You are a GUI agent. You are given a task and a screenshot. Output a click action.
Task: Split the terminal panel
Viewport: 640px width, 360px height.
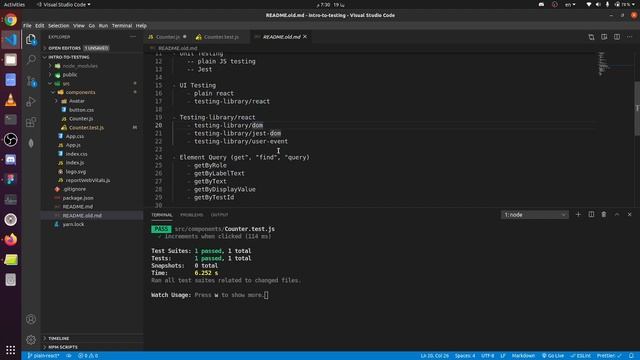(x=591, y=214)
